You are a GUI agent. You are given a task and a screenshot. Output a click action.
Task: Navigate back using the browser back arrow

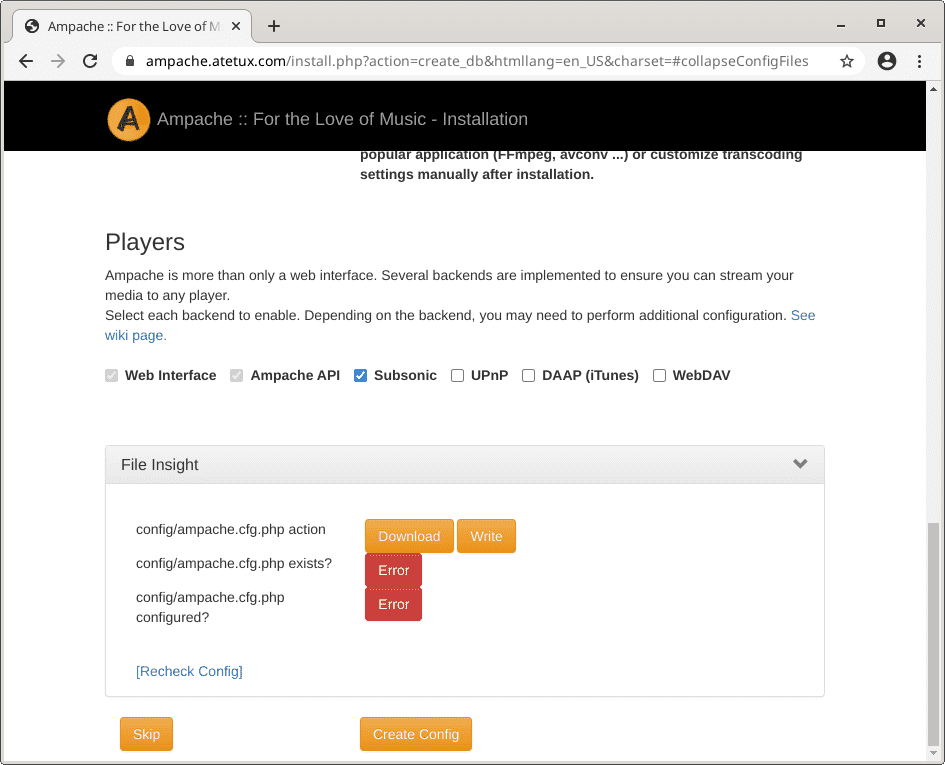[x=26, y=61]
